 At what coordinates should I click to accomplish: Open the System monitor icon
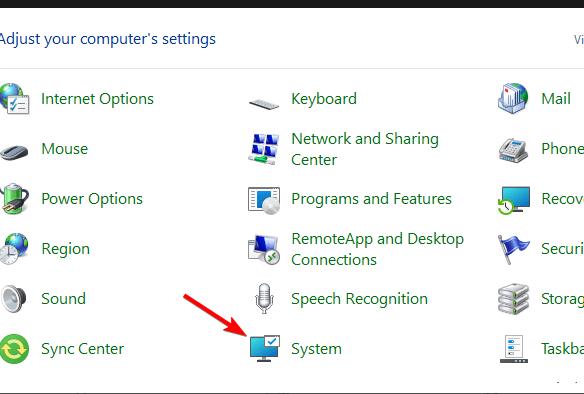pos(264,348)
